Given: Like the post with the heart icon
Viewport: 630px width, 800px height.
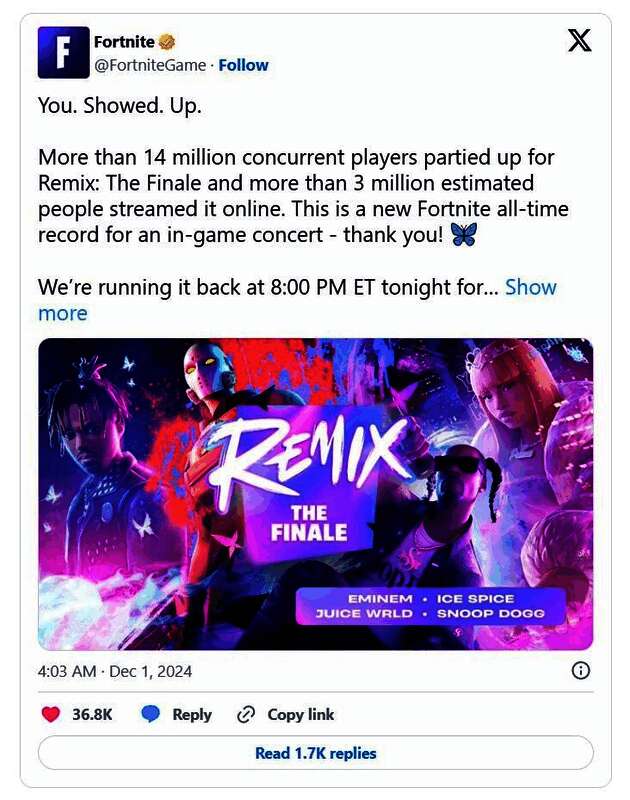Looking at the screenshot, I should (51, 714).
